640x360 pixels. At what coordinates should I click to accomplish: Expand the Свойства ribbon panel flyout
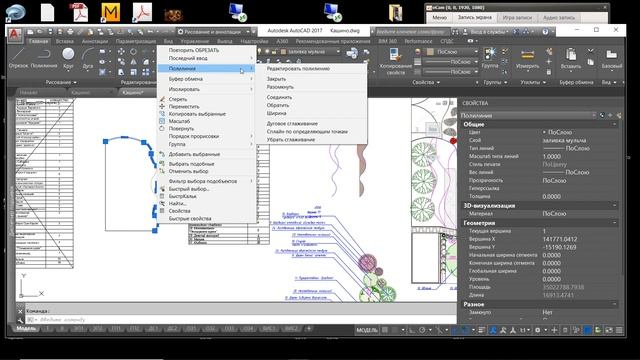(x=426, y=82)
